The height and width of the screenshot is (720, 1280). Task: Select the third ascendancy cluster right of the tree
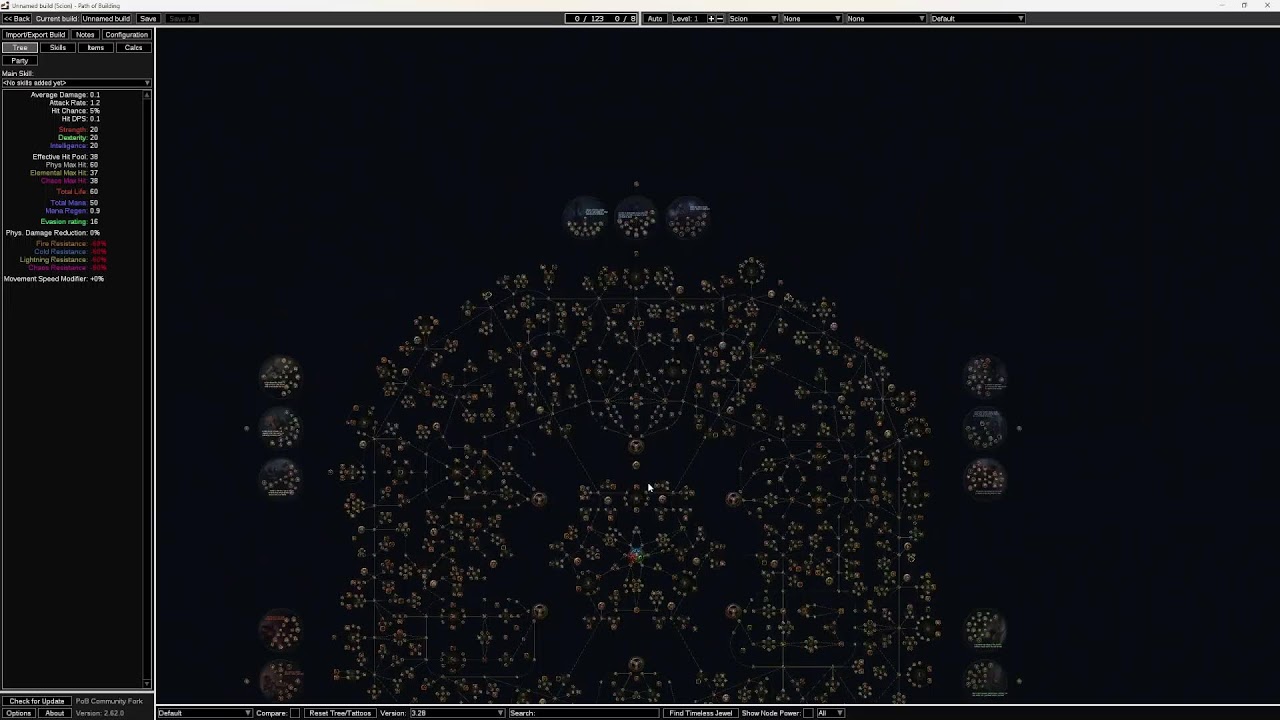click(986, 478)
